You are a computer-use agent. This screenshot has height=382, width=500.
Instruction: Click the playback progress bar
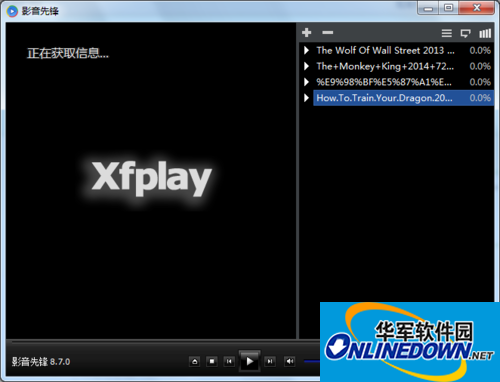pos(166,342)
